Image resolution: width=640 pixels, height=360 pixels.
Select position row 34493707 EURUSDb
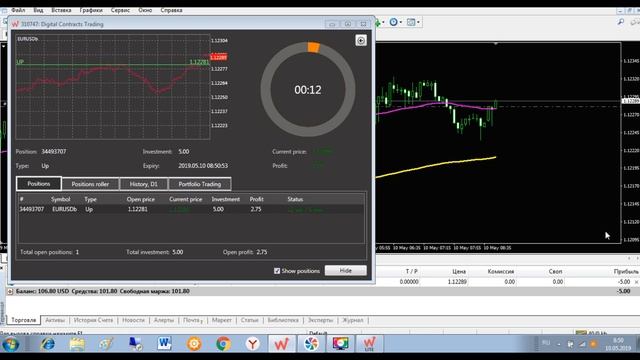tap(191, 209)
